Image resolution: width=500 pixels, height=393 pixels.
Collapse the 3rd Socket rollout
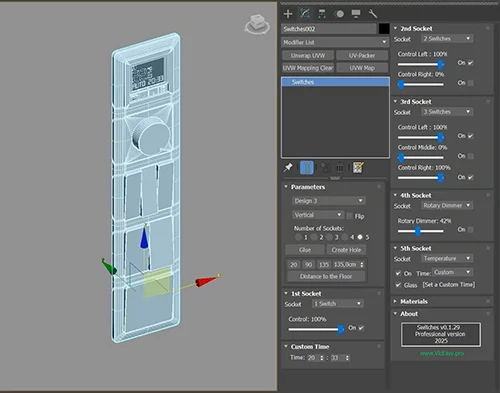(x=415, y=102)
